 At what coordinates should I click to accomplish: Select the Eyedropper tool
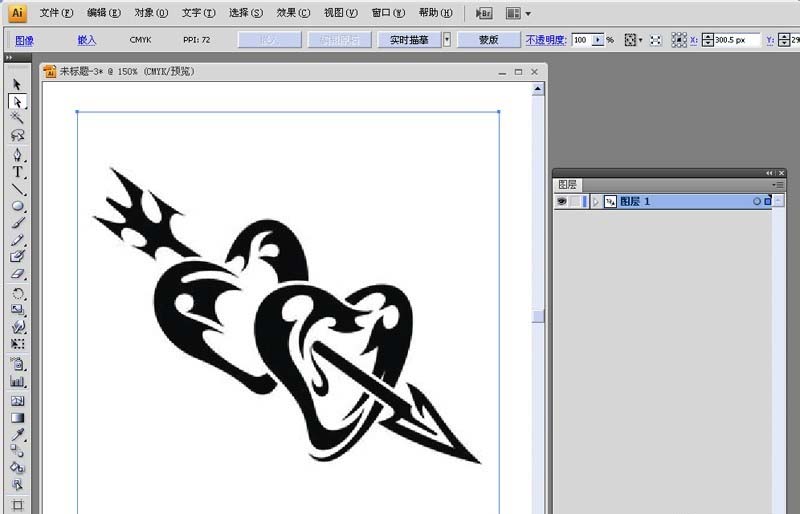(x=17, y=434)
